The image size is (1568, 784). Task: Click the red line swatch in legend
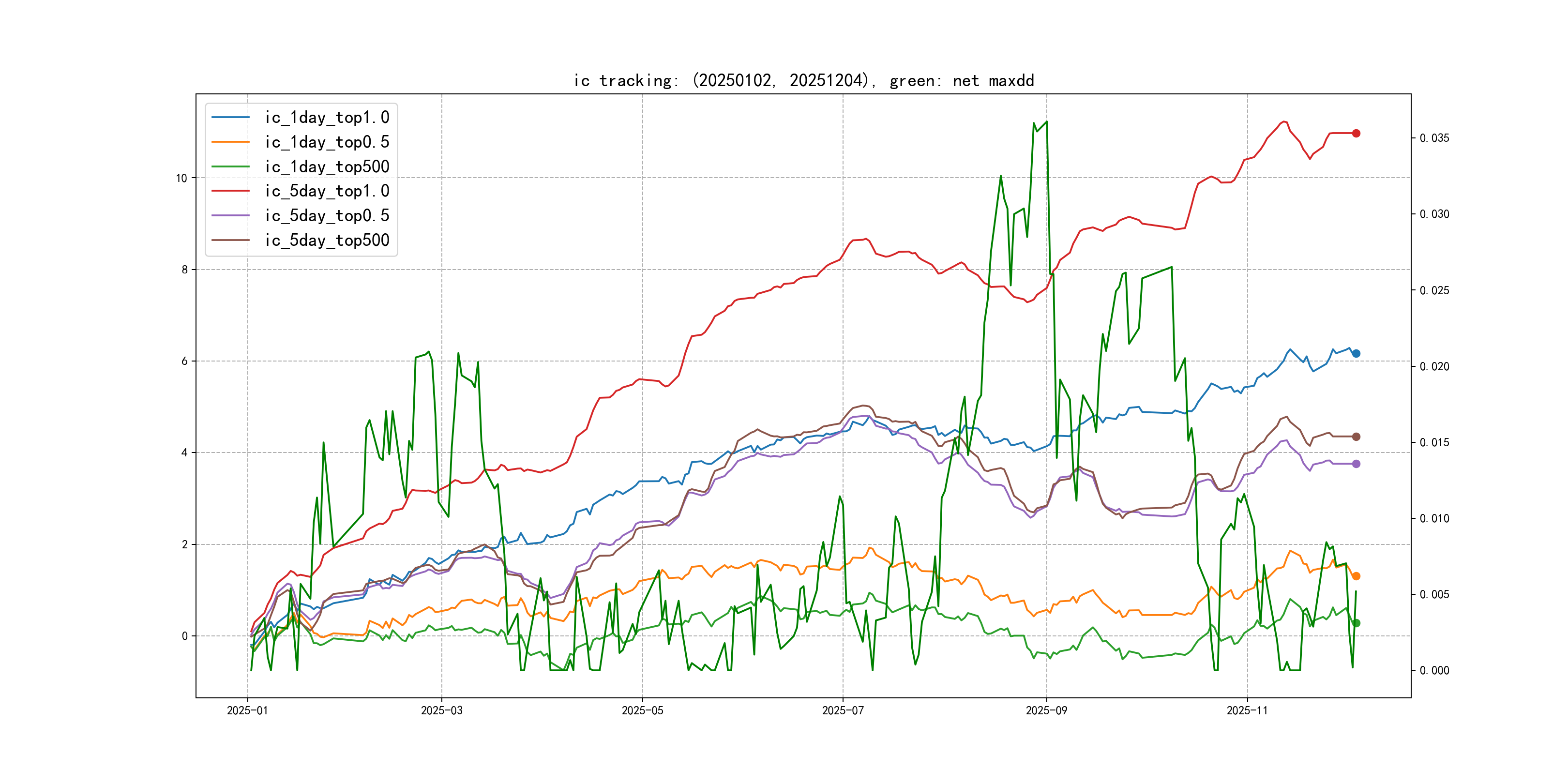coord(231,191)
